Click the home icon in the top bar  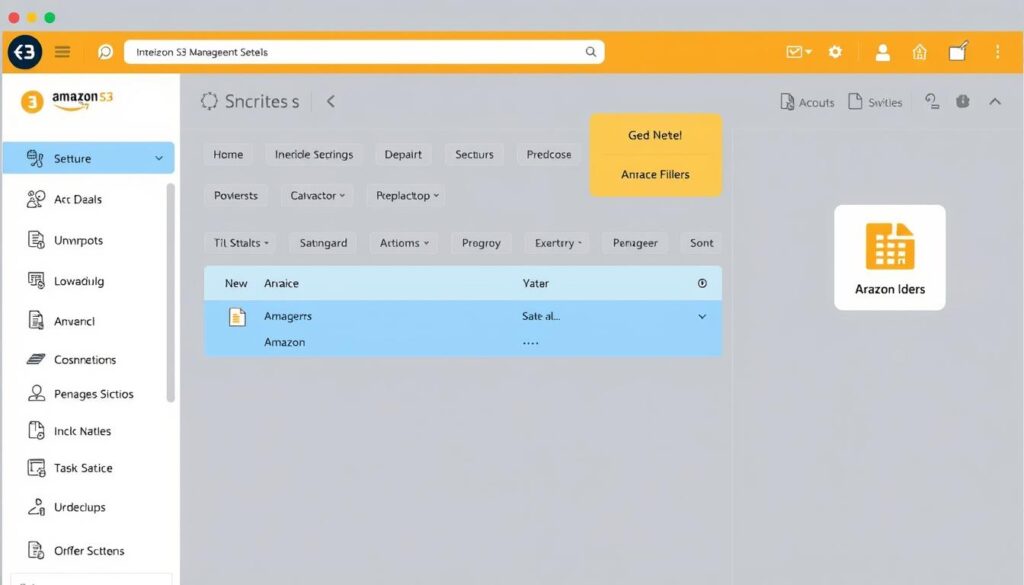tap(919, 52)
